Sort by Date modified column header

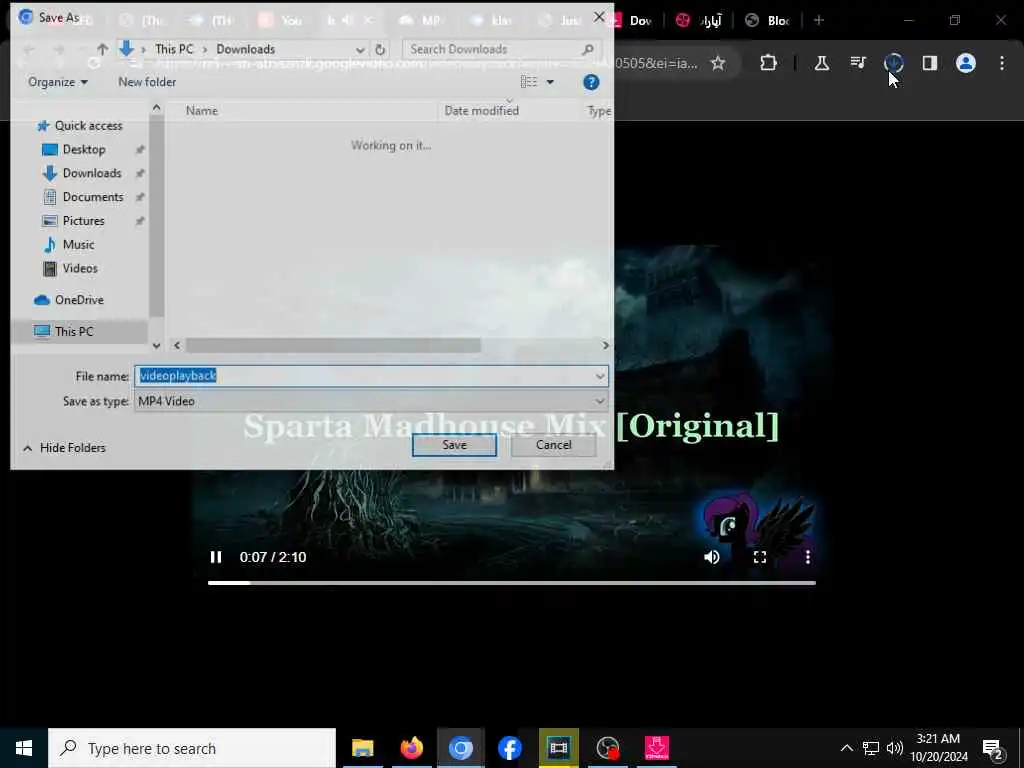(x=481, y=110)
